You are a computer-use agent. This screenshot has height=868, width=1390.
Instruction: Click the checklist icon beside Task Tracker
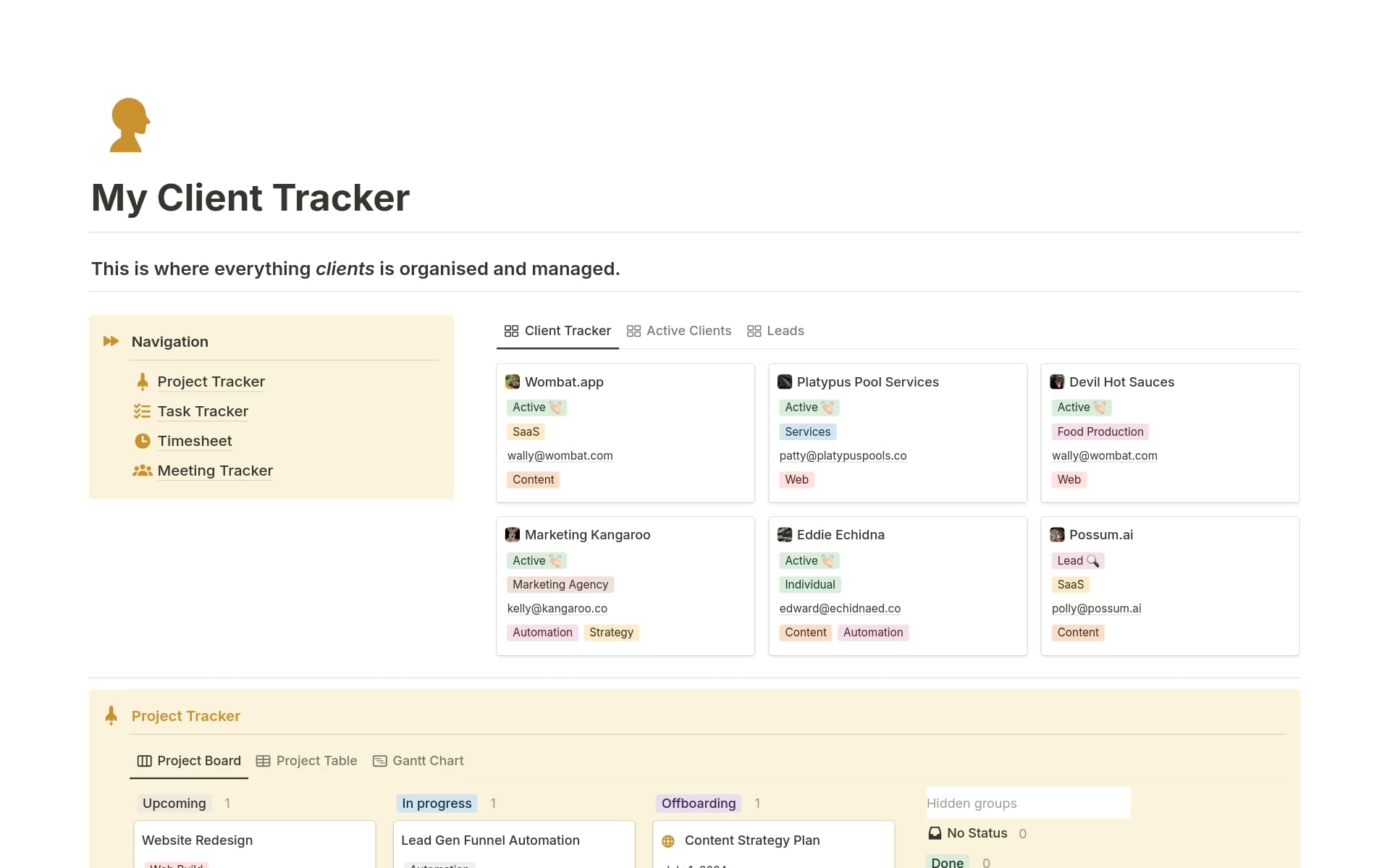(143, 411)
